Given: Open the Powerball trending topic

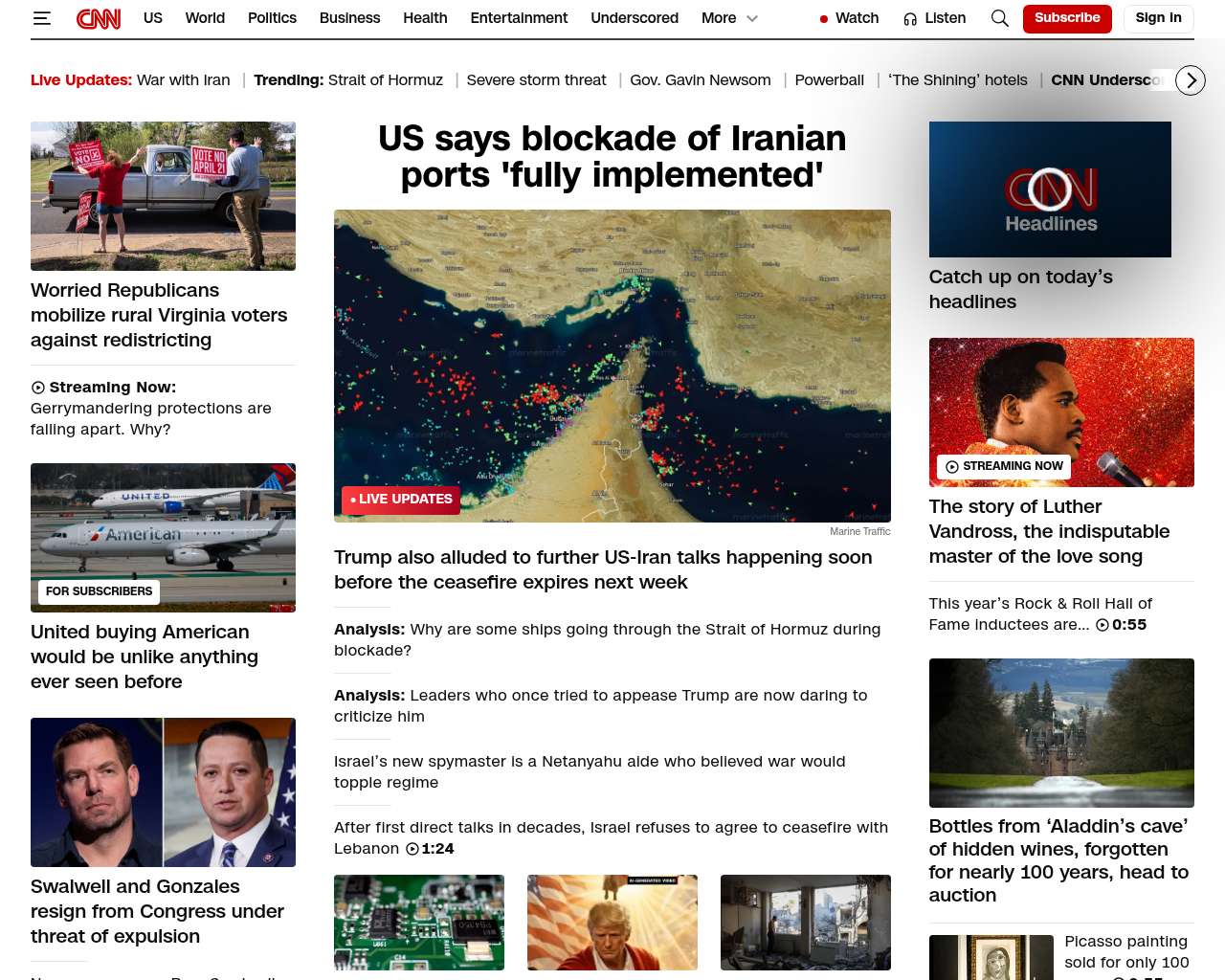Looking at the screenshot, I should [x=830, y=80].
